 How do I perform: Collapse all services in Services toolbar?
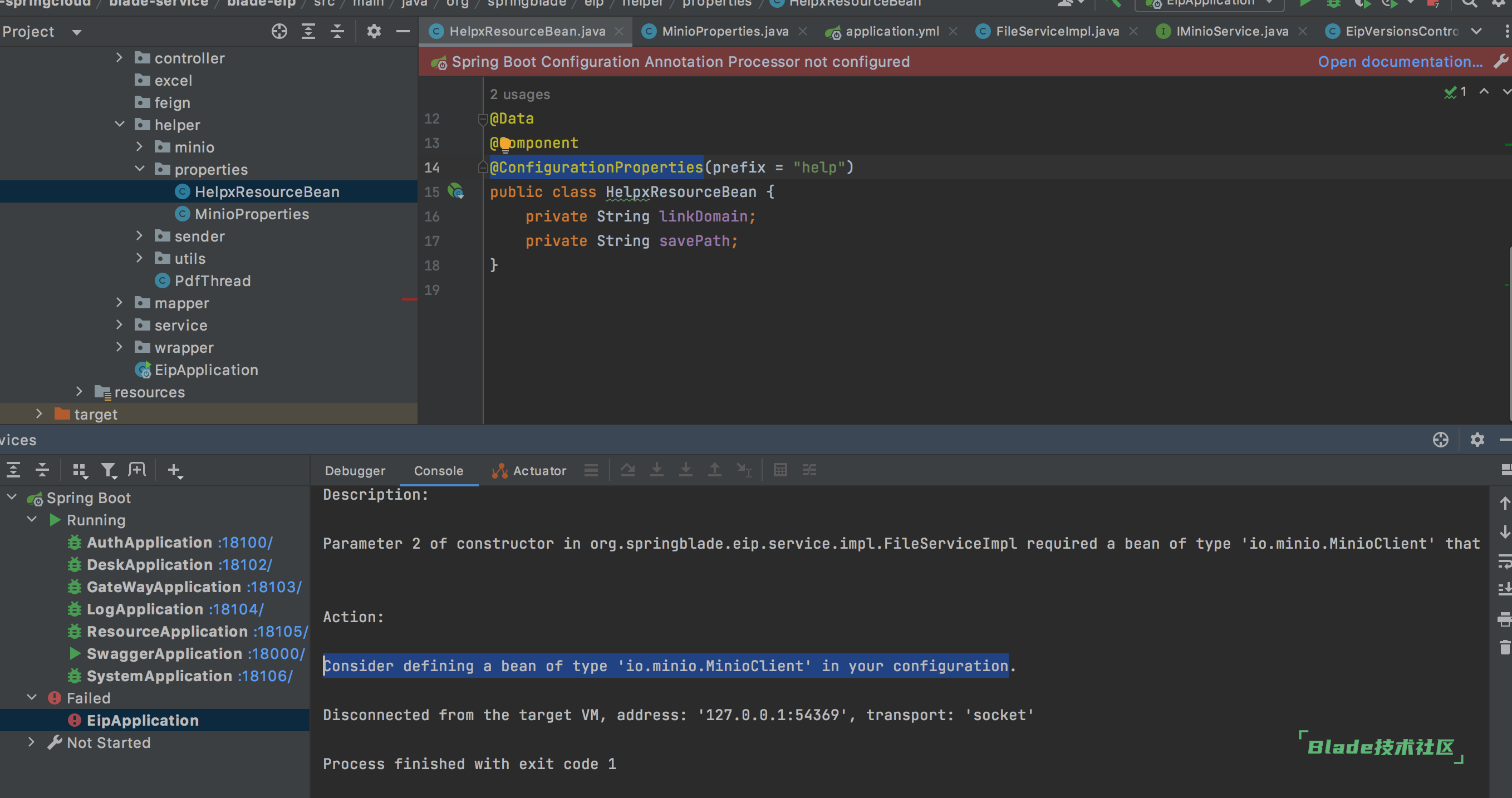click(42, 470)
